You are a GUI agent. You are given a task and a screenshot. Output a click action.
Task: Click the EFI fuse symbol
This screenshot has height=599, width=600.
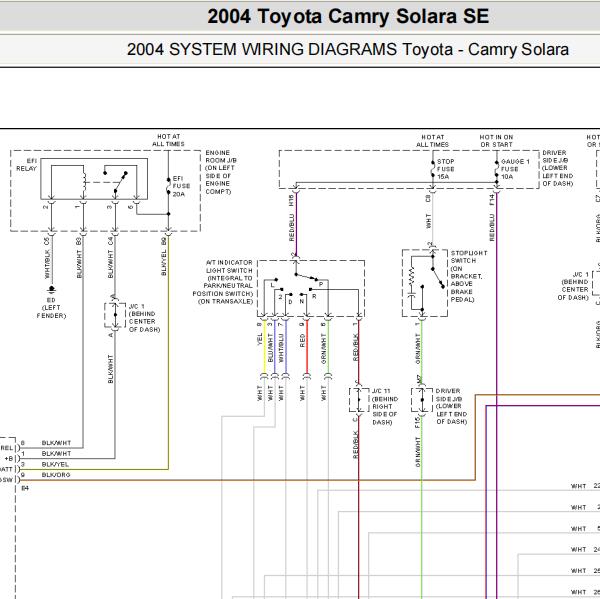[x=168, y=186]
